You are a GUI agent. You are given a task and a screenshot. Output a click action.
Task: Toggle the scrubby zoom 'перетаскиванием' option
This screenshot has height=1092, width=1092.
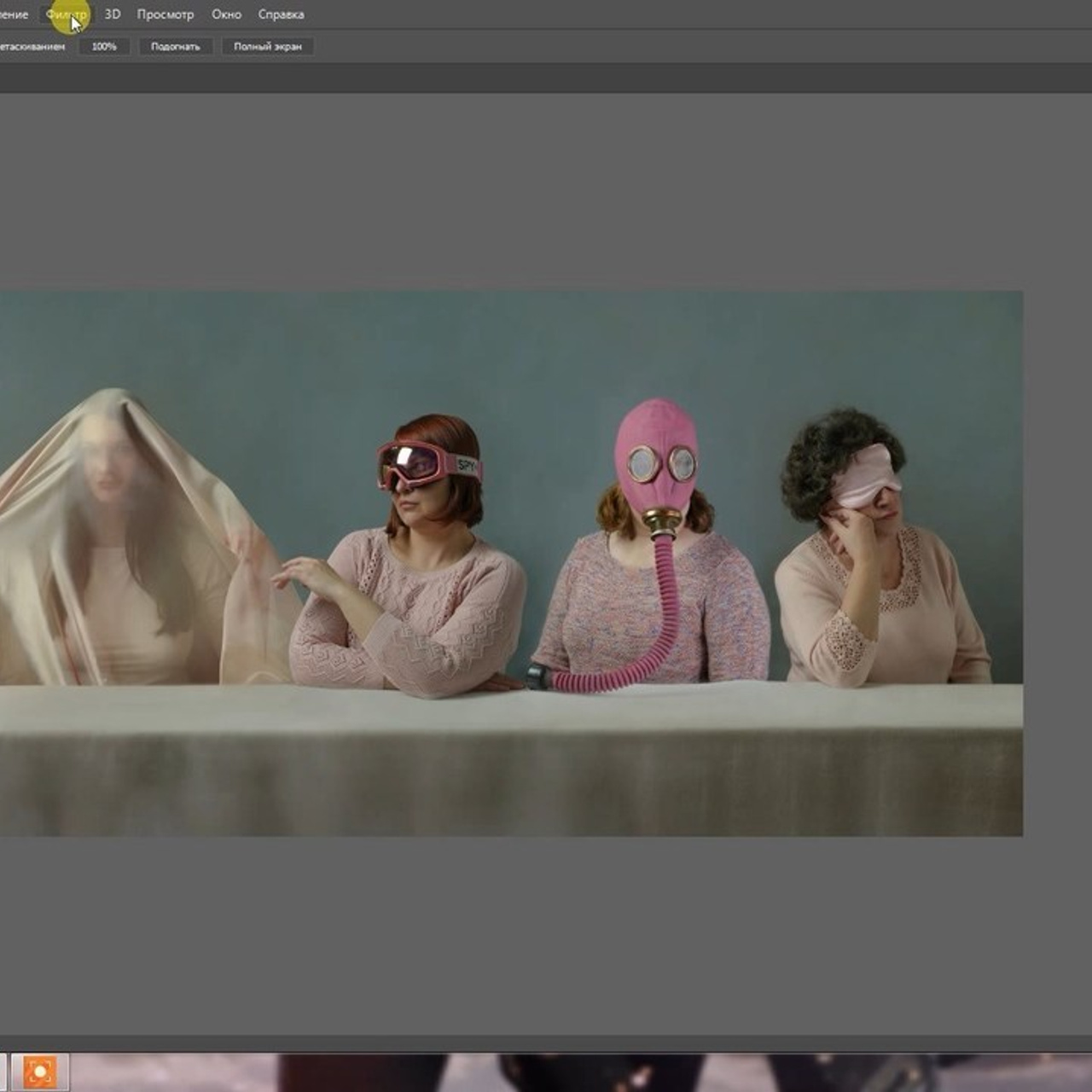click(x=32, y=46)
